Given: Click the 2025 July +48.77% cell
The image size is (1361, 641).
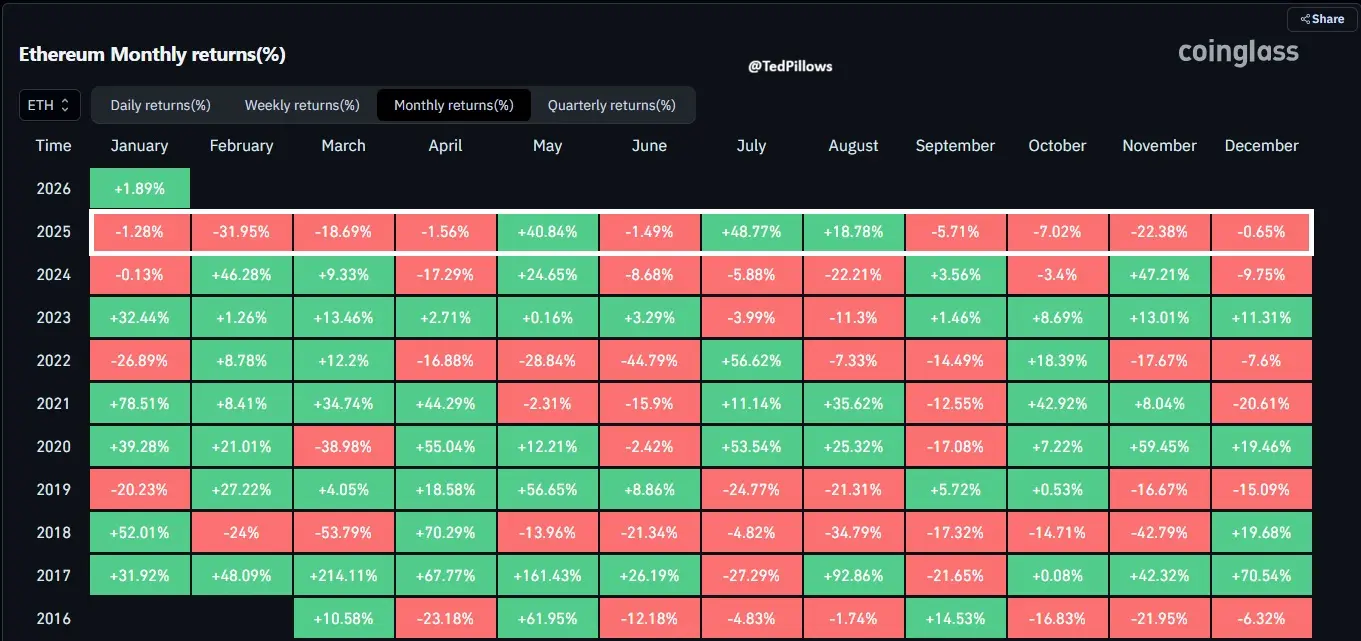Looking at the screenshot, I should click(x=751, y=232).
